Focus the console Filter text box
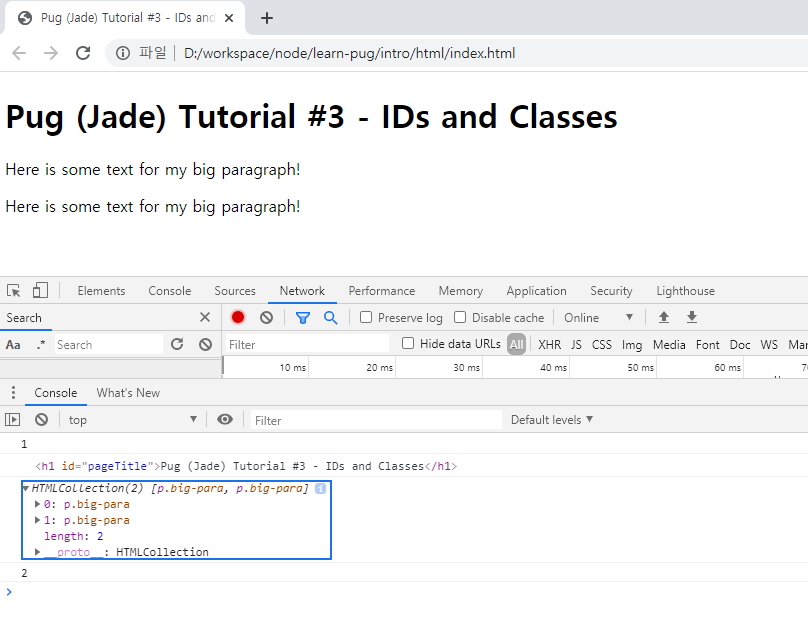The image size is (808, 621). (376, 420)
